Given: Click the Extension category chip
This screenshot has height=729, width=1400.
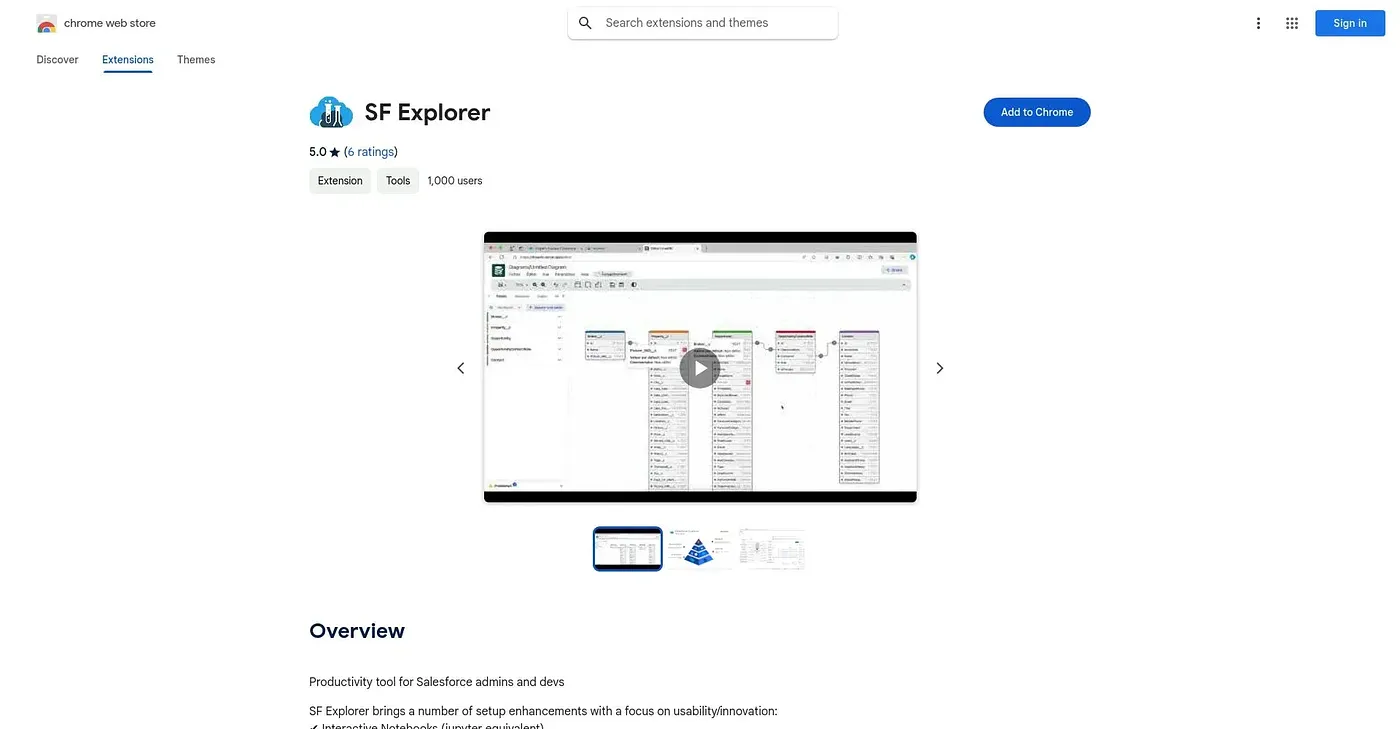Looking at the screenshot, I should click(340, 181).
